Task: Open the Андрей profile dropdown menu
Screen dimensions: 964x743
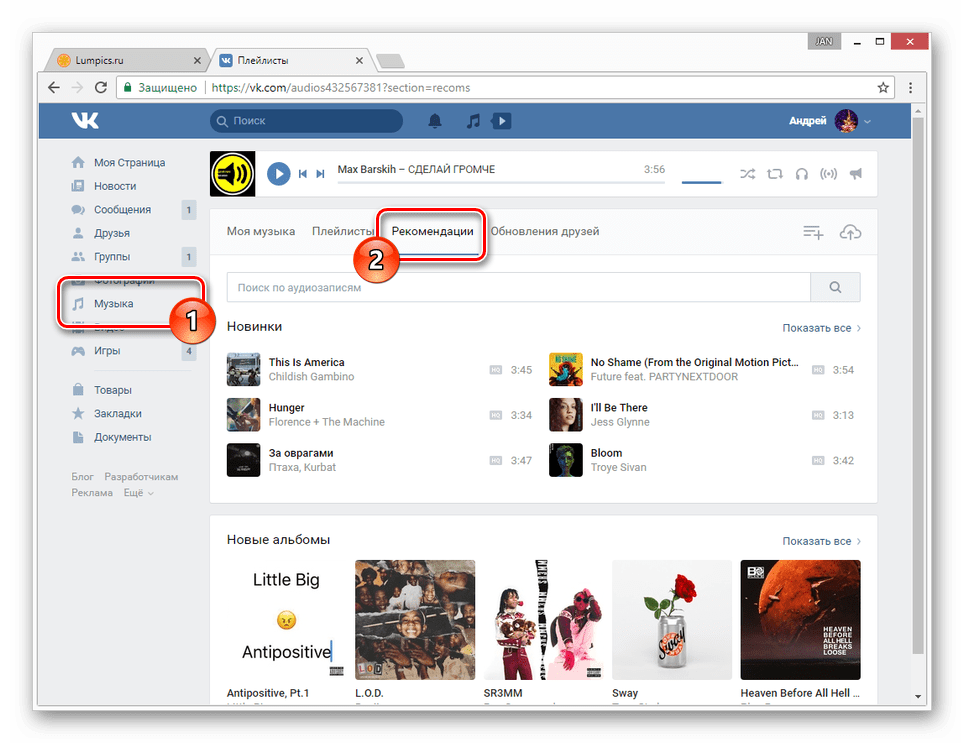Action: [830, 121]
